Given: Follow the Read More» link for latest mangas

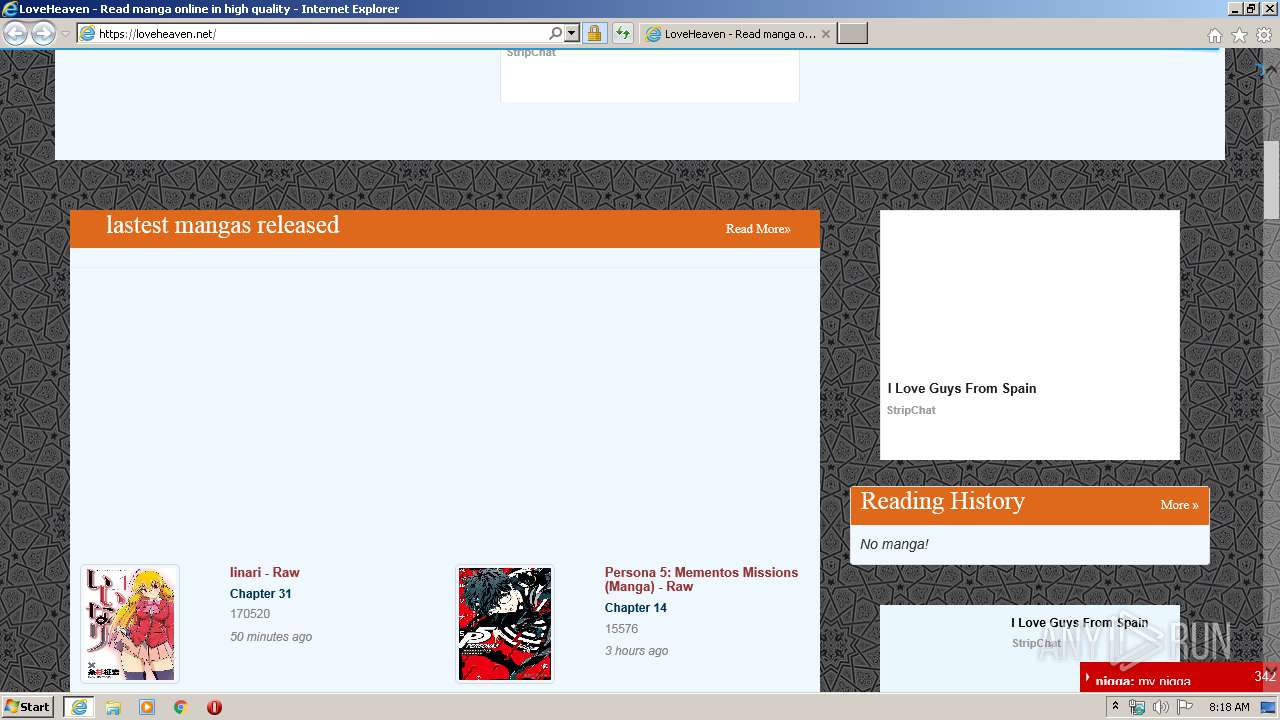Looking at the screenshot, I should 758,229.
